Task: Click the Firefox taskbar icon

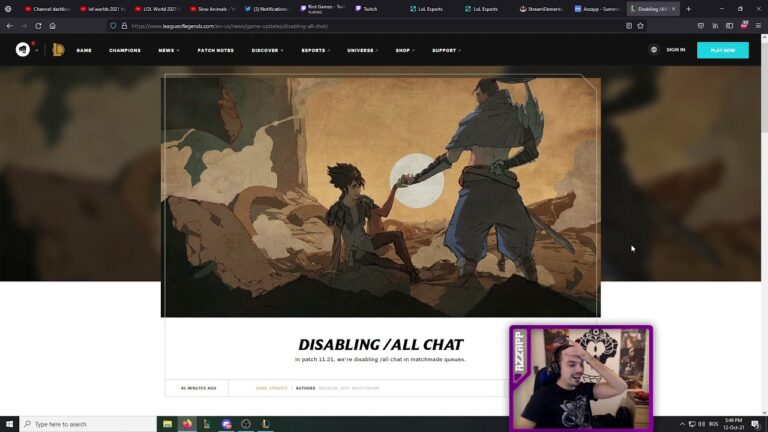Action: click(x=187, y=424)
